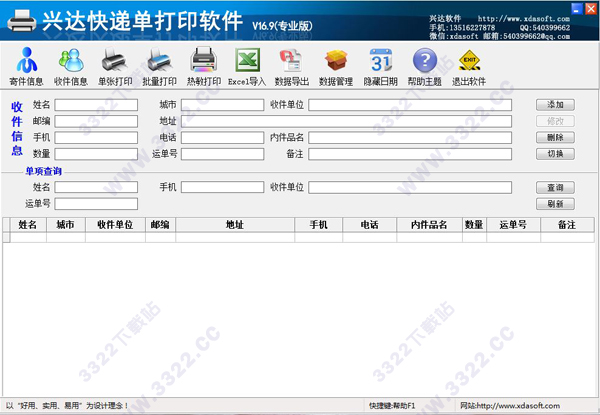This screenshot has width=600, height=415.
Task: Focus the recipient 运单号 waybill field
Action: tap(222, 154)
